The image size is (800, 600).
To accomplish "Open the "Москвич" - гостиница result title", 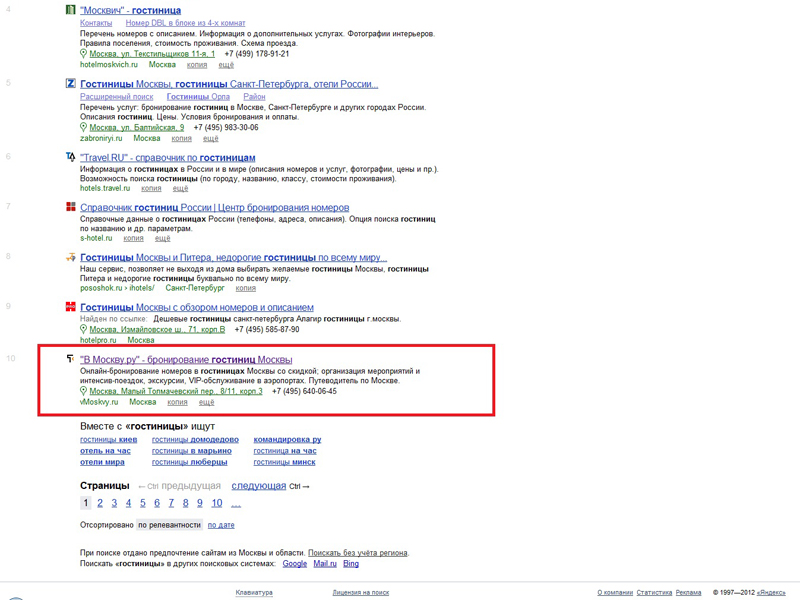I will point(131,10).
